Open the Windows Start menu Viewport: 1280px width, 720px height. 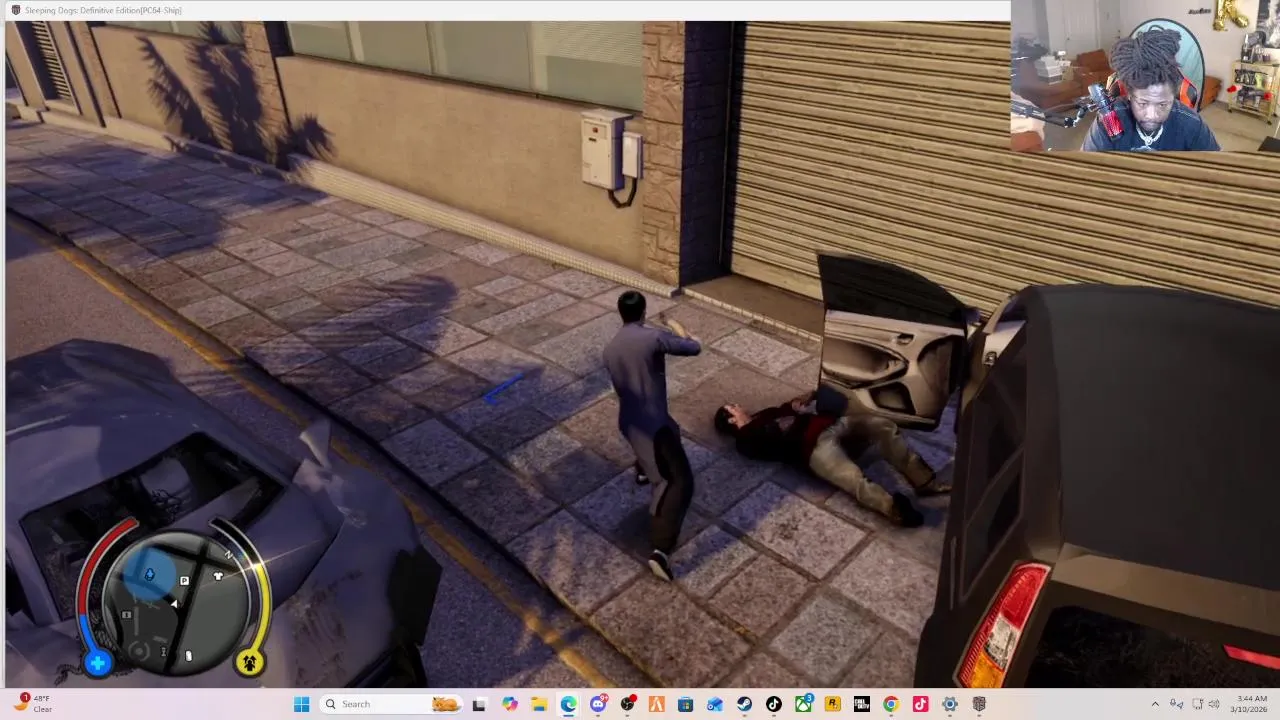click(x=301, y=704)
